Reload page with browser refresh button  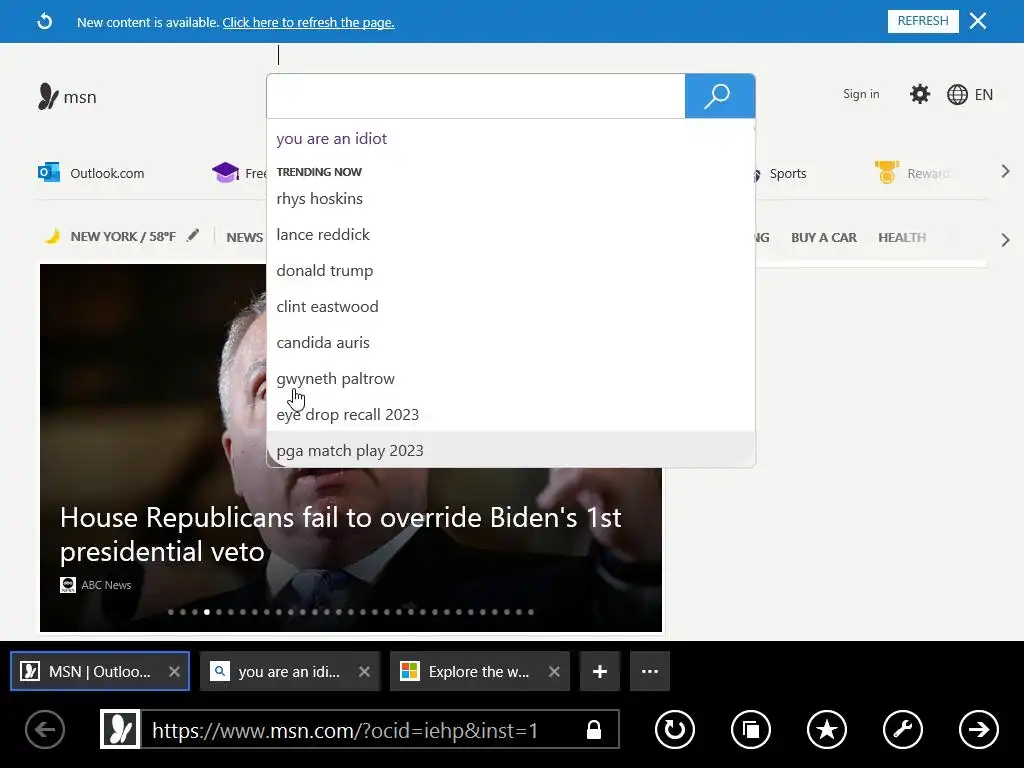click(x=675, y=729)
